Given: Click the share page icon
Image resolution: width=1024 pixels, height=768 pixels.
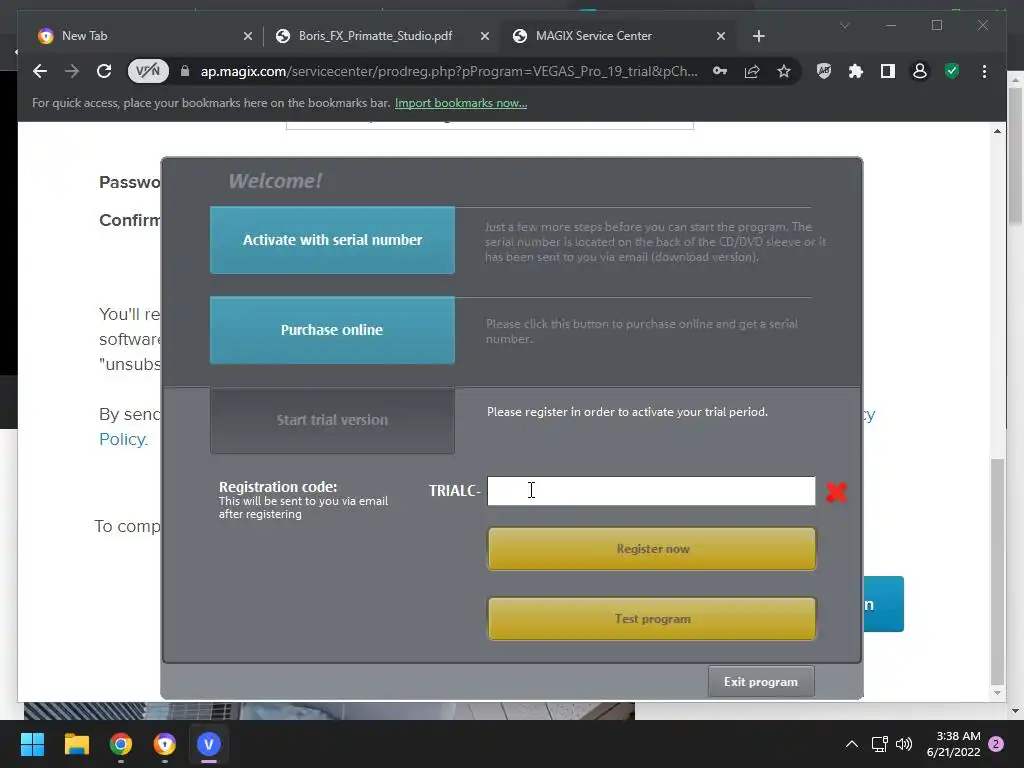Looking at the screenshot, I should click(752, 71).
